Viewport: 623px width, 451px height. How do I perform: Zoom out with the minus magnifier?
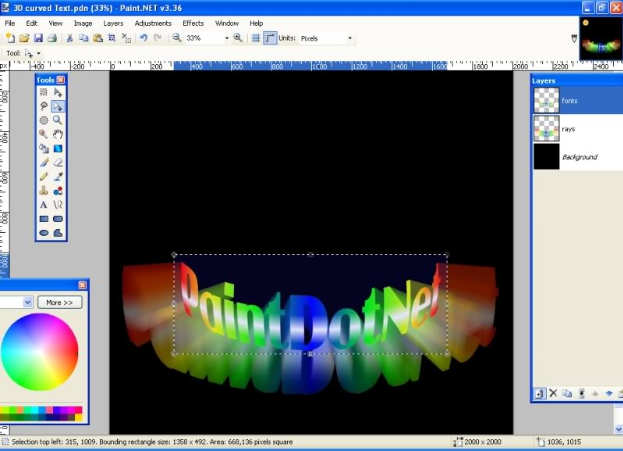pyautogui.click(x=177, y=38)
